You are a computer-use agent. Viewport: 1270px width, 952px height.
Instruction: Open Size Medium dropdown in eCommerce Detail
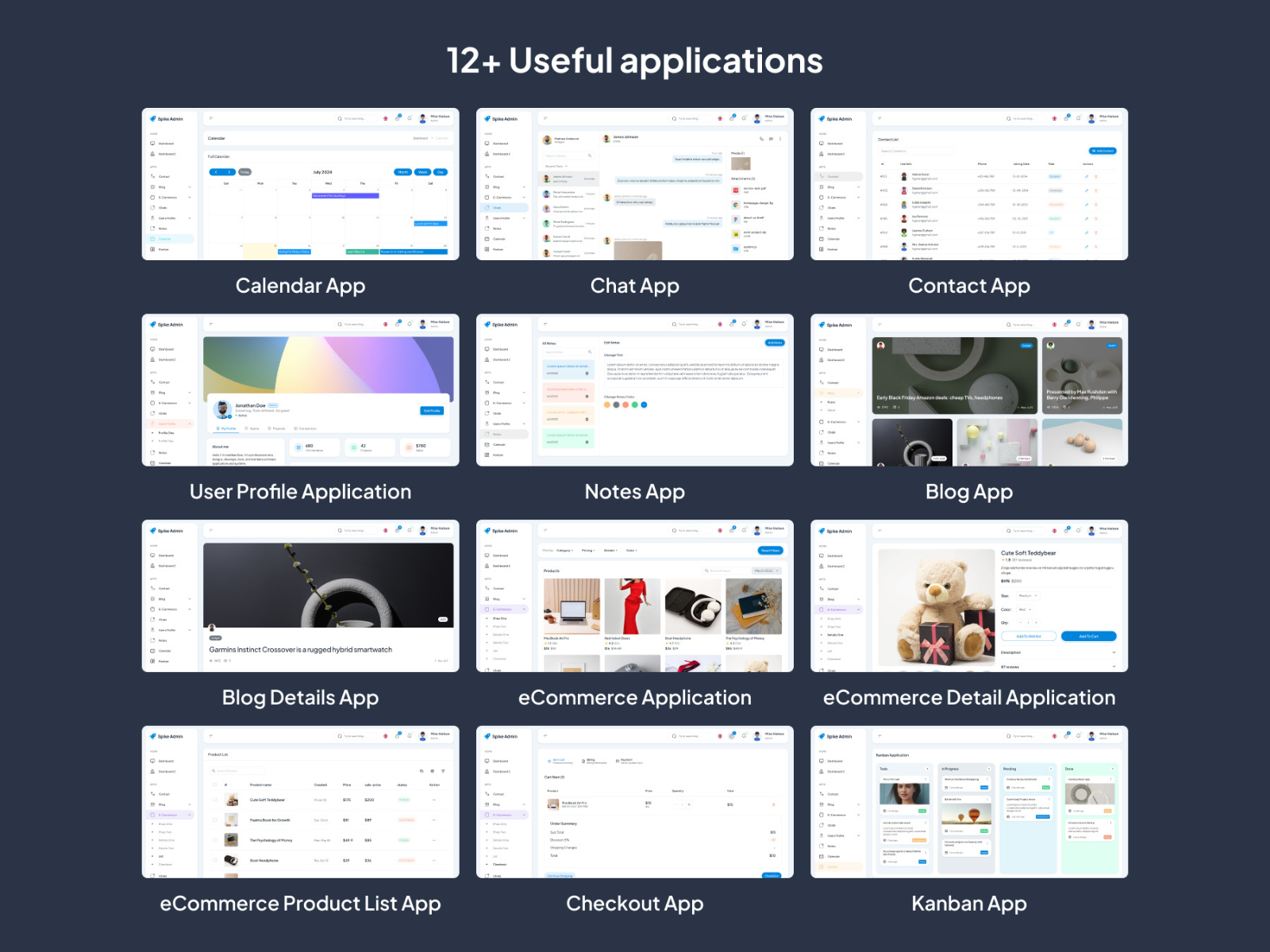1028,596
